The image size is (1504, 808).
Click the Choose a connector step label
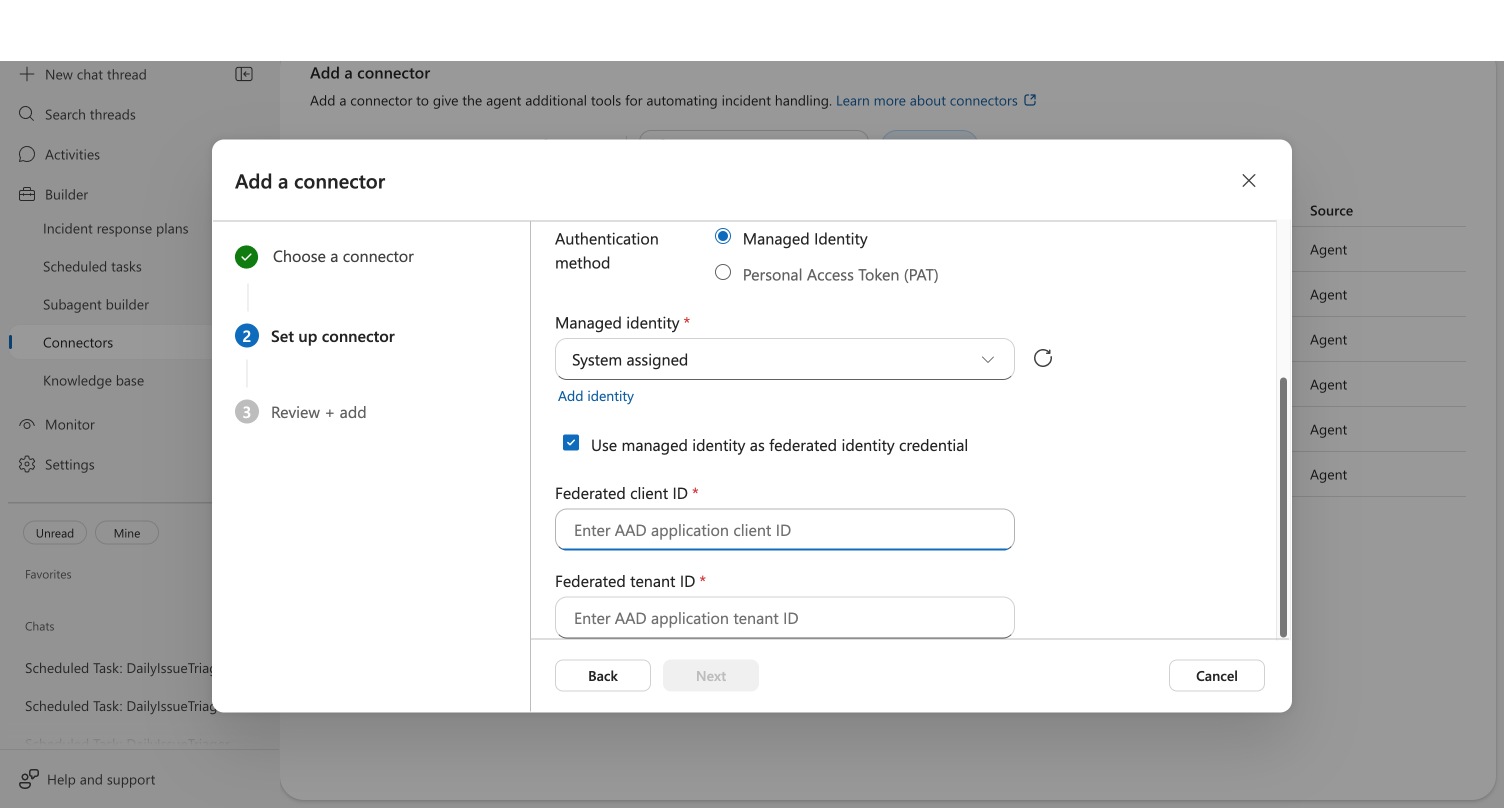click(x=343, y=257)
